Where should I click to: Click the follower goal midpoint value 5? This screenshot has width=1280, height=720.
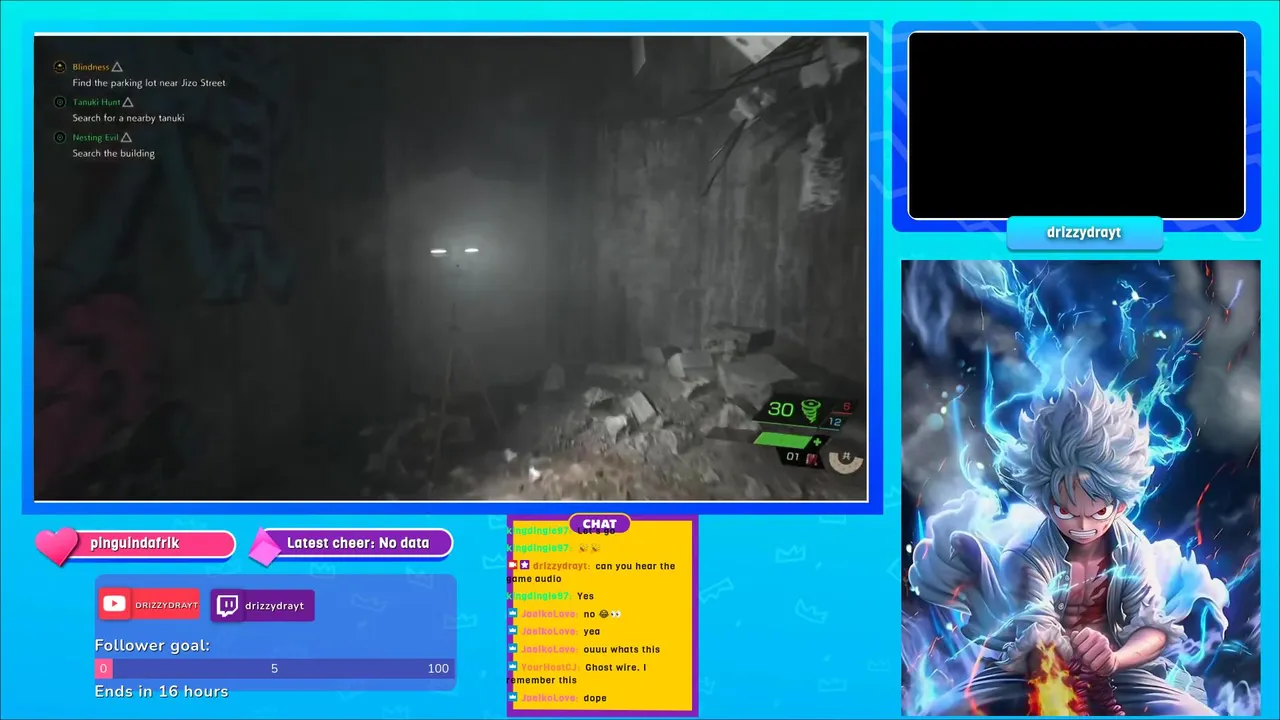[x=274, y=669]
